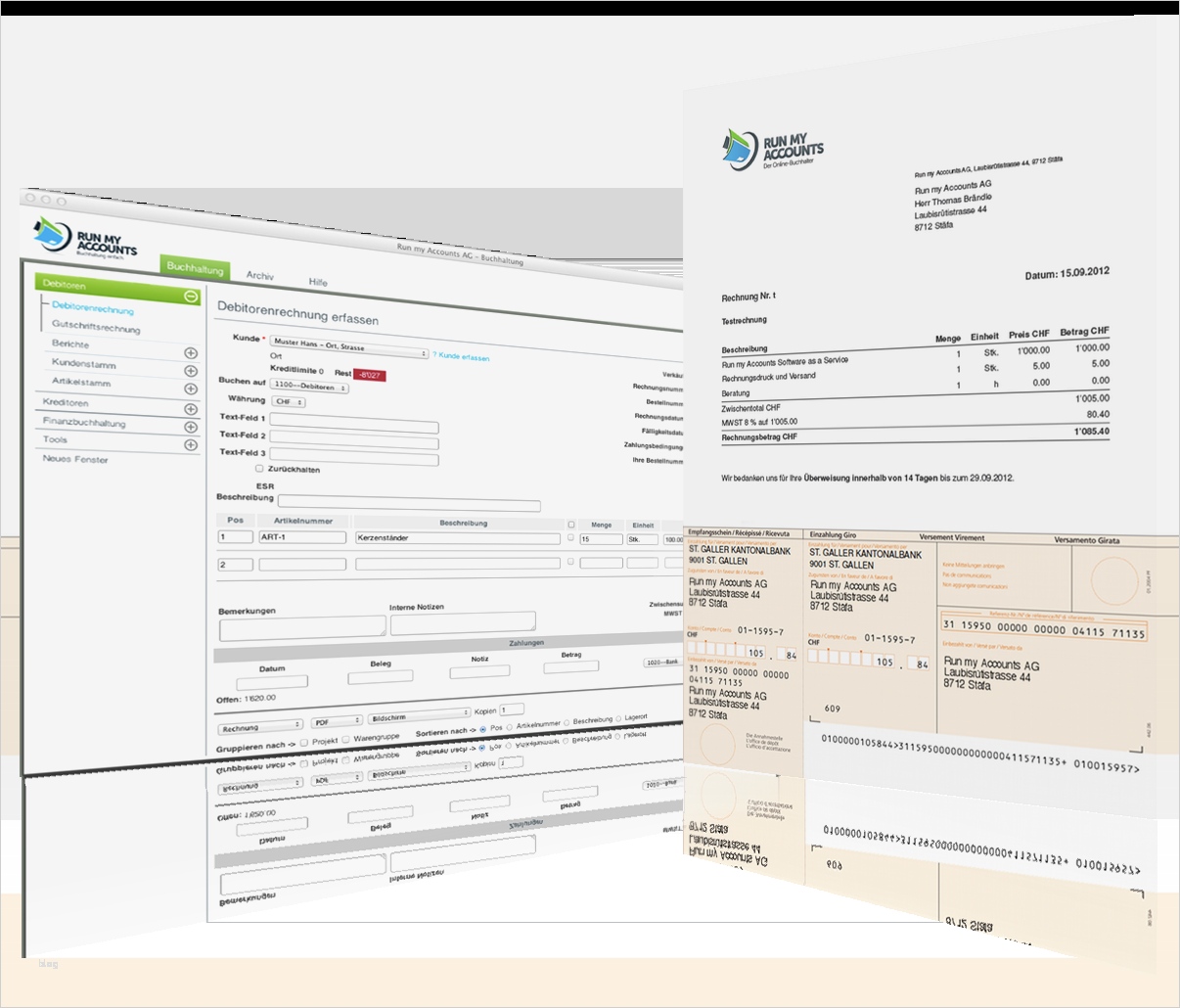This screenshot has height=1008, width=1180.
Task: Click the red Rest amount badge
Action: tap(370, 375)
